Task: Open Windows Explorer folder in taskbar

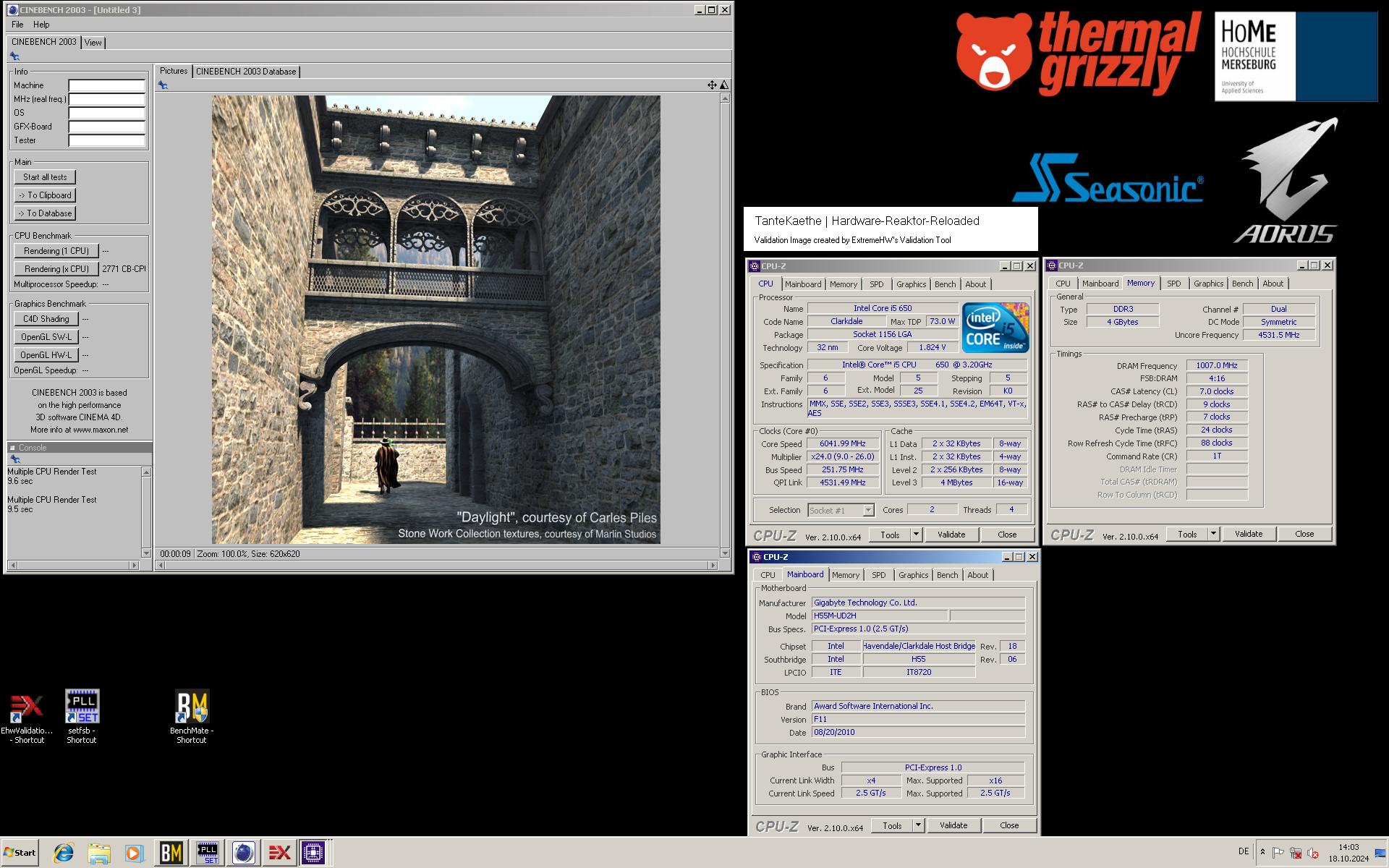Action: tap(98, 853)
